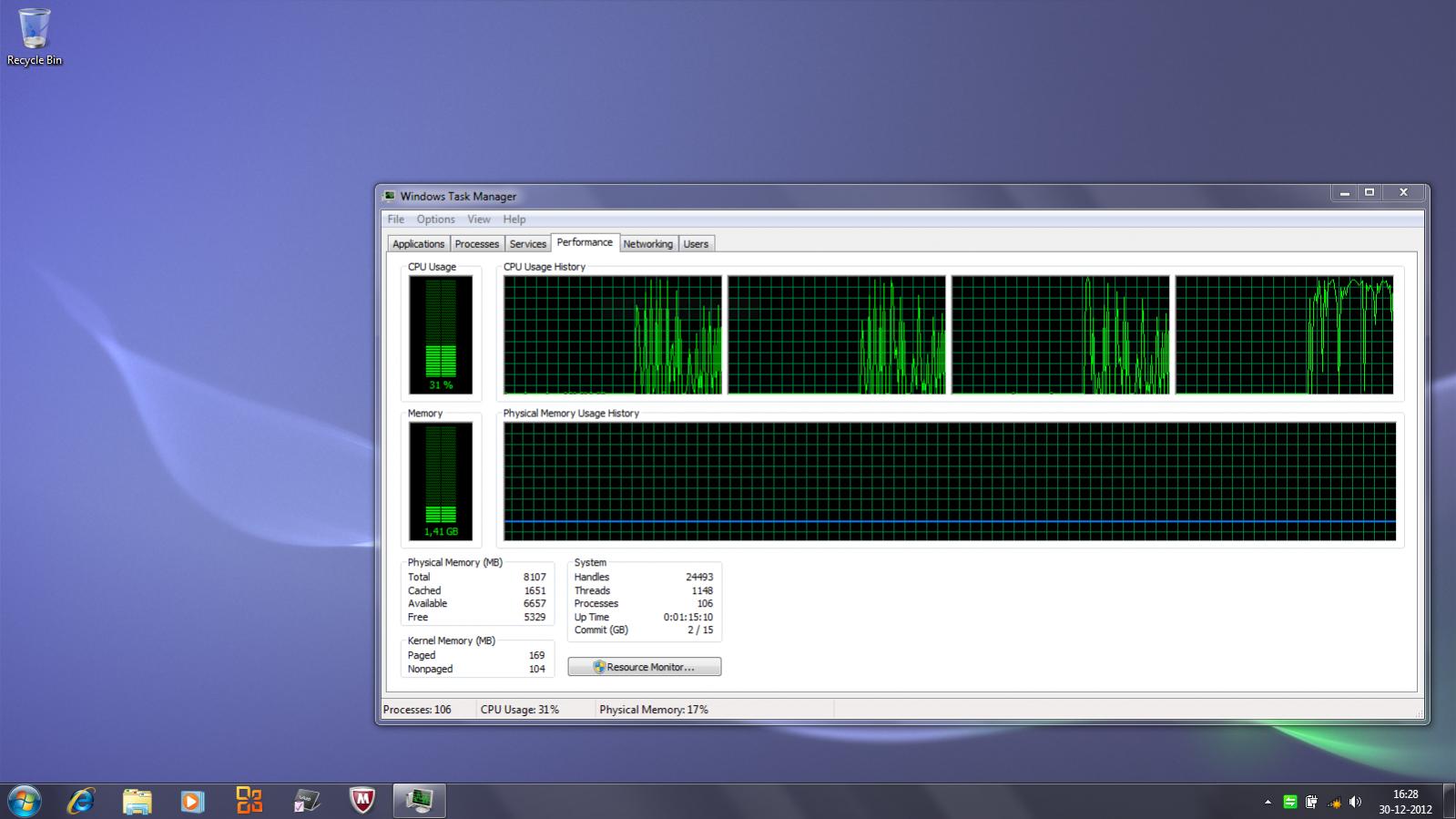This screenshot has height=819, width=1456.
Task: Open the checklist-notepad icon in the taskbar
Action: pyautogui.click(x=307, y=801)
